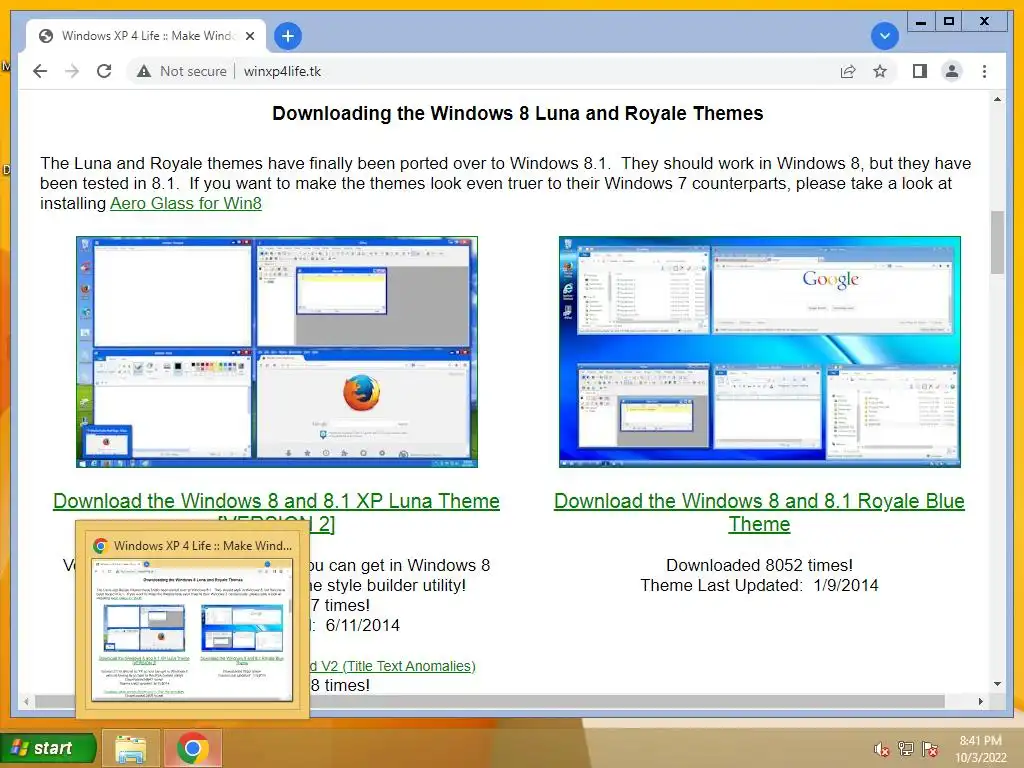Image resolution: width=1024 pixels, height=768 pixels.
Task: Click the forward navigation arrow
Action: (72, 71)
